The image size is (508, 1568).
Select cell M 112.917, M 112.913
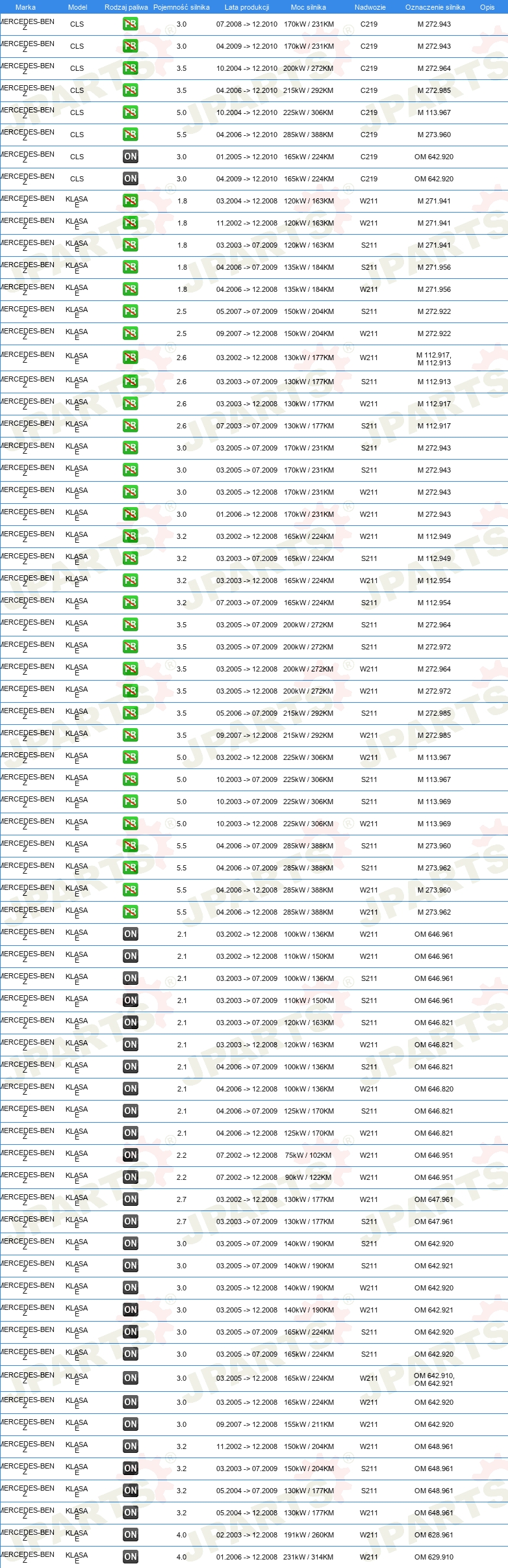[434, 359]
